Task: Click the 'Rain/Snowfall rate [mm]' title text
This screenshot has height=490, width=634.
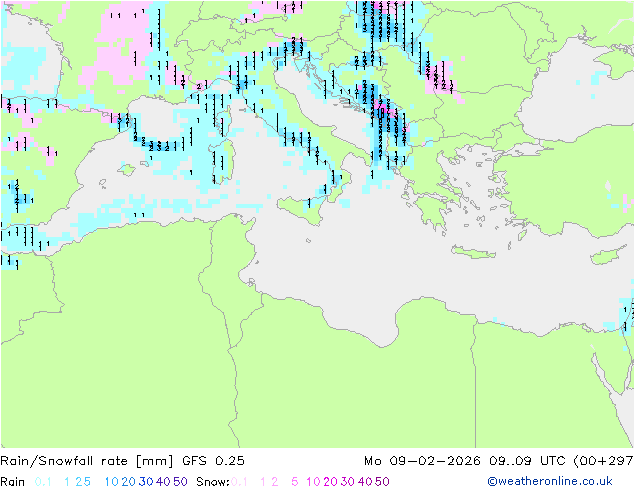Action: coord(87,461)
